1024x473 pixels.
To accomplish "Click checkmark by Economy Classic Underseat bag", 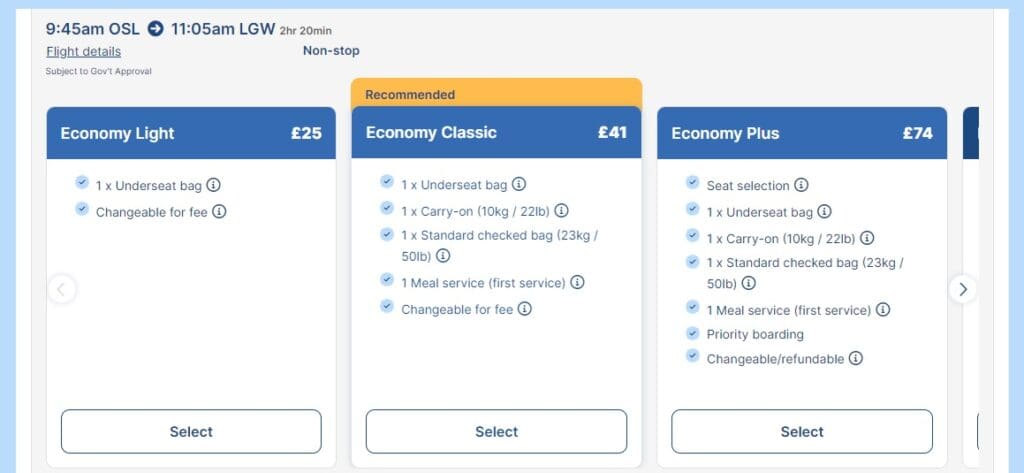I will [x=387, y=184].
